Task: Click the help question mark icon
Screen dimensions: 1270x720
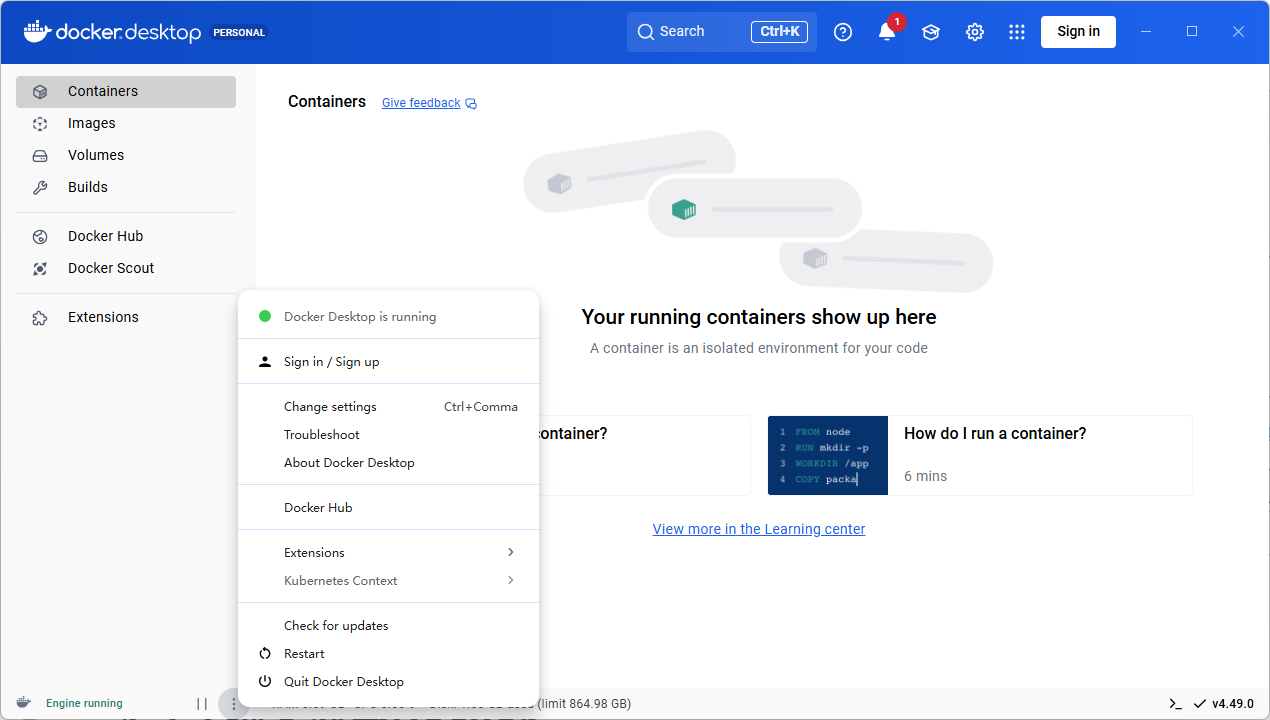Action: 843,32
